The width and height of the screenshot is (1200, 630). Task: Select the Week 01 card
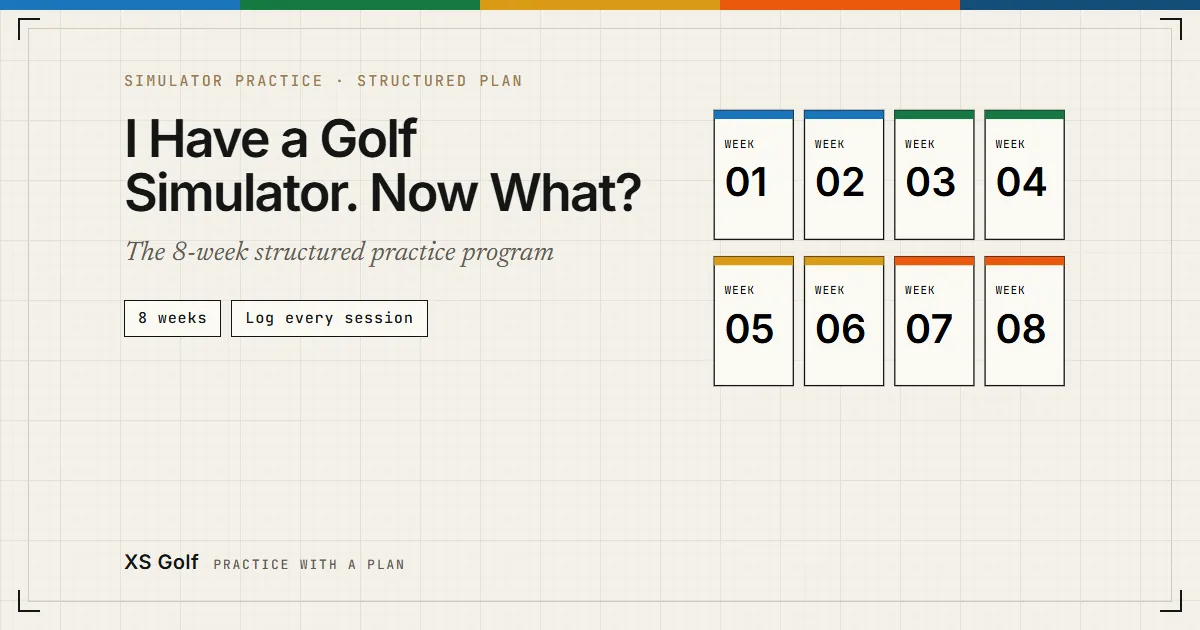pos(753,175)
